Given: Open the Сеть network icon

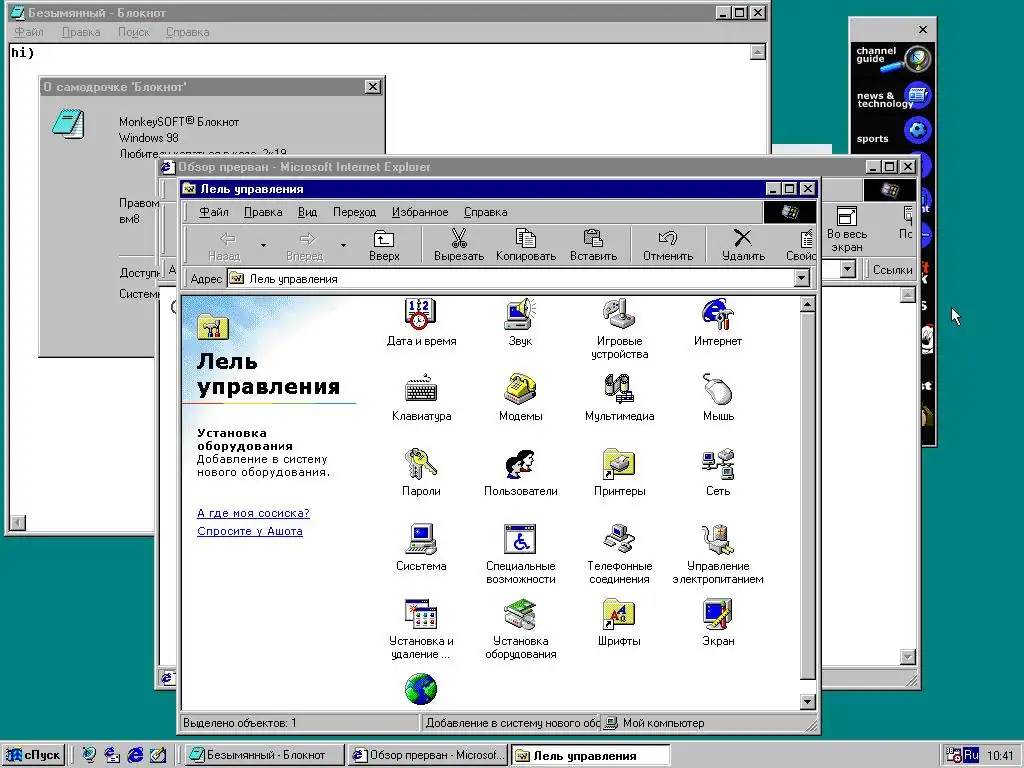Looking at the screenshot, I should 718,473.
